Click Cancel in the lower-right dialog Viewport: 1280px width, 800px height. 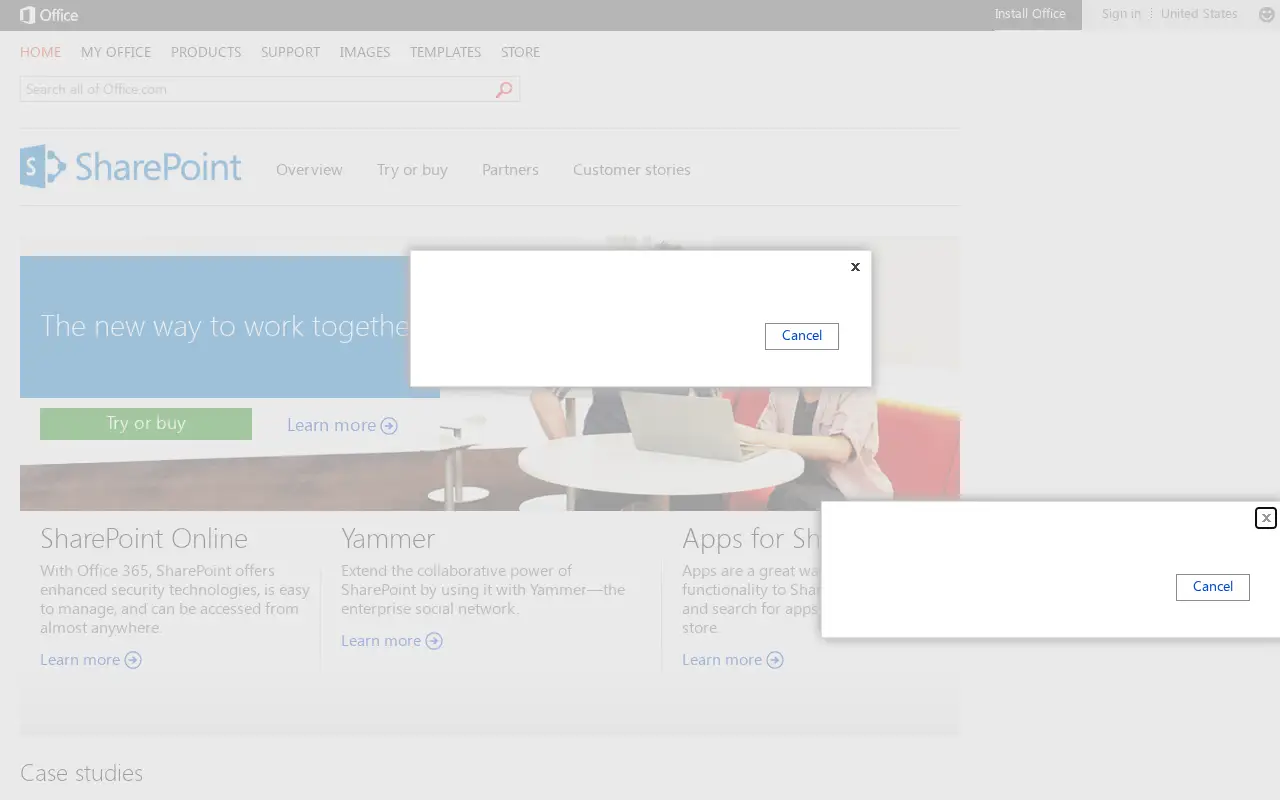pos(1213,587)
